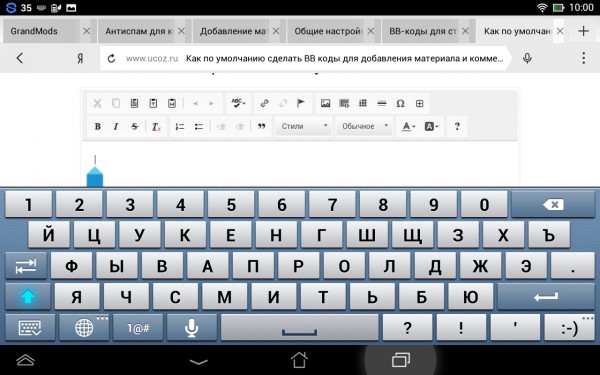
Task: Tap the voice search microphone in address bar
Action: [x=527, y=58]
